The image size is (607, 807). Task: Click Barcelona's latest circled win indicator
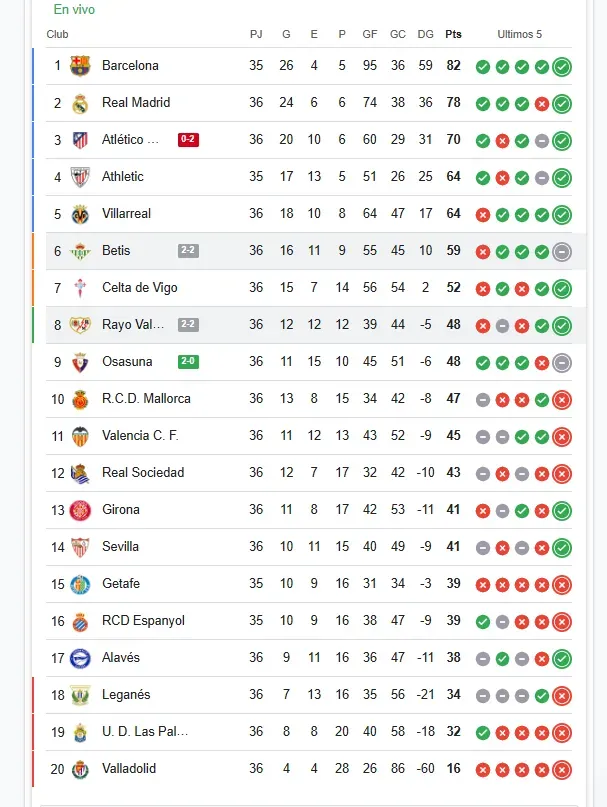(562, 67)
